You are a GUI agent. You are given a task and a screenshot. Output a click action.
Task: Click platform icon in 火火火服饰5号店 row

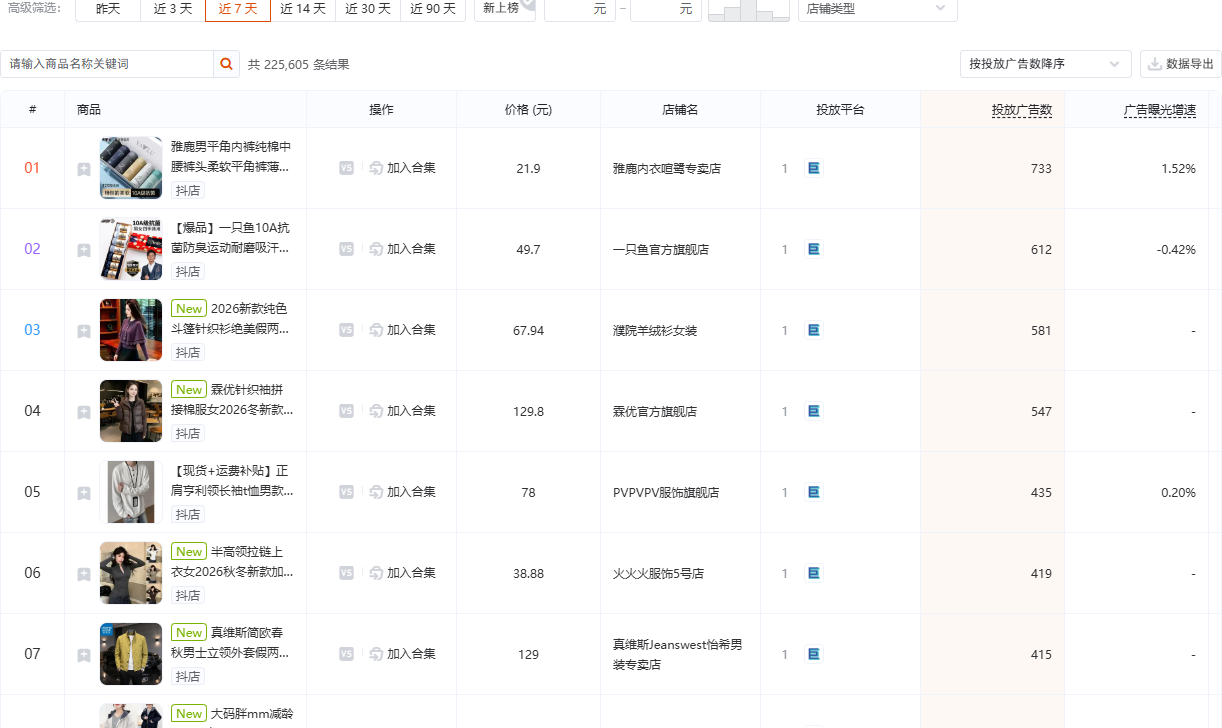814,573
